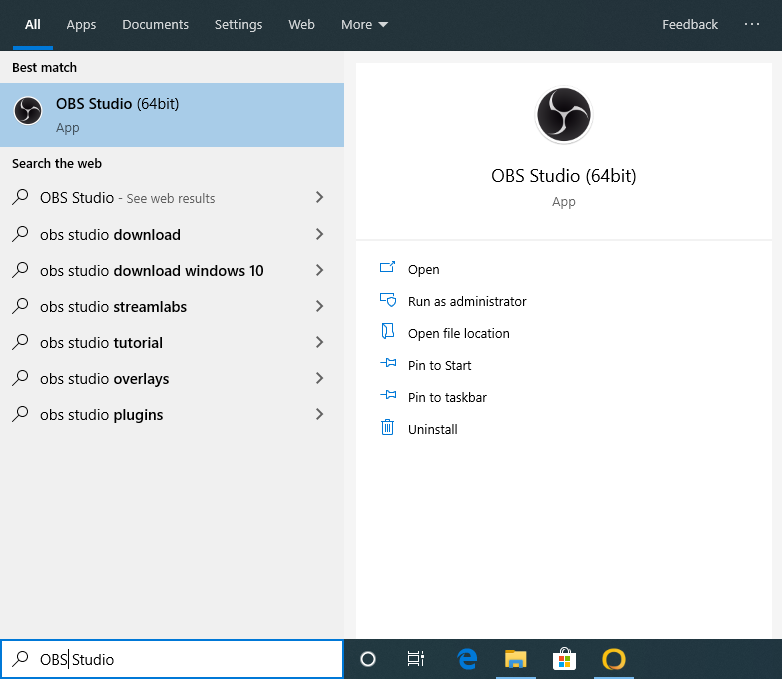Viewport: 782px width, 679px height.
Task: Click the search icon beside 'download windows 10'
Action: coord(20,270)
